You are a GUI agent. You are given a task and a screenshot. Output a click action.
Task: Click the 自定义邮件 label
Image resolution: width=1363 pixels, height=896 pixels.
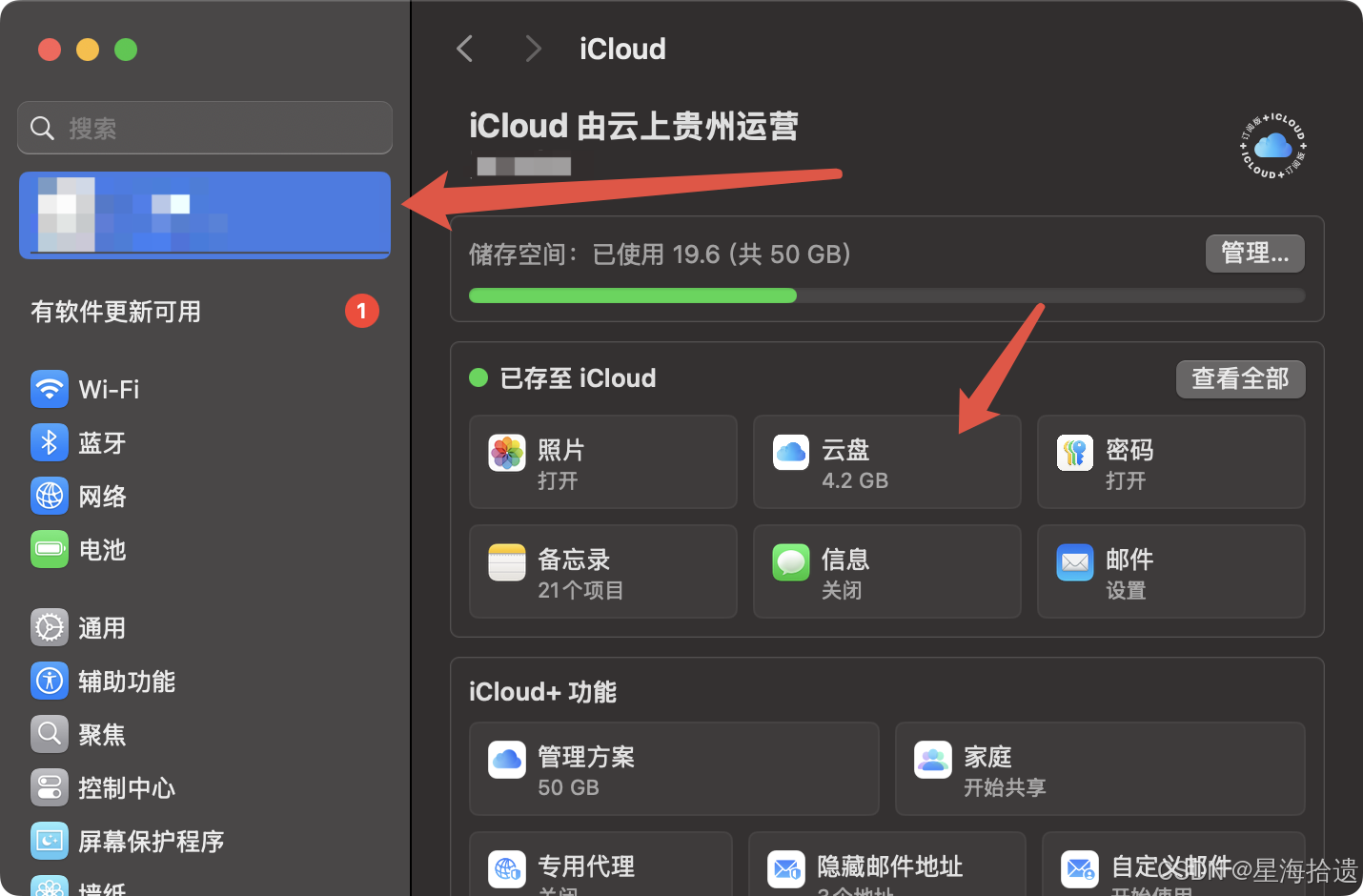[1171, 865]
